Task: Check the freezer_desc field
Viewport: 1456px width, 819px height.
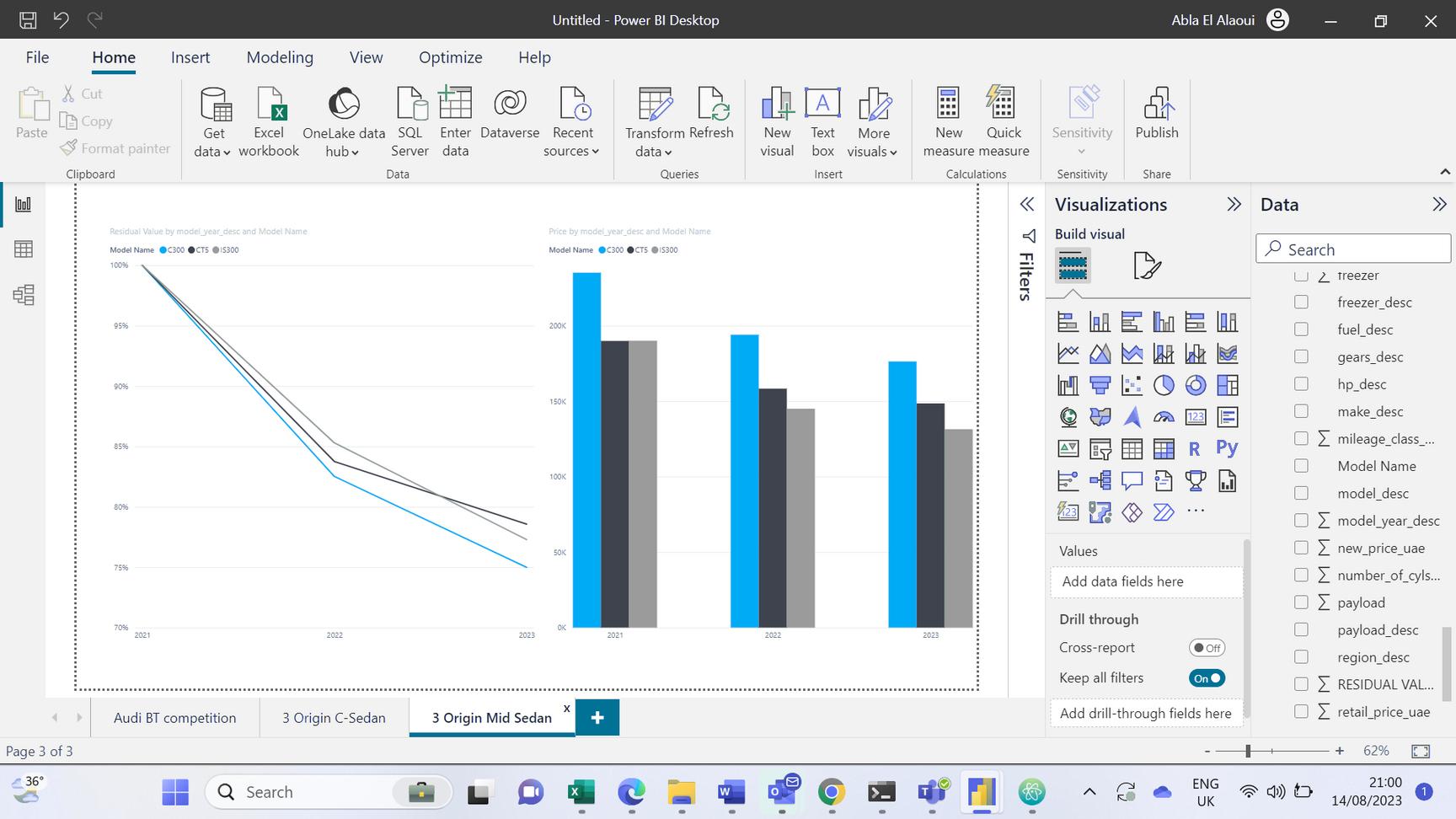Action: click(1301, 302)
